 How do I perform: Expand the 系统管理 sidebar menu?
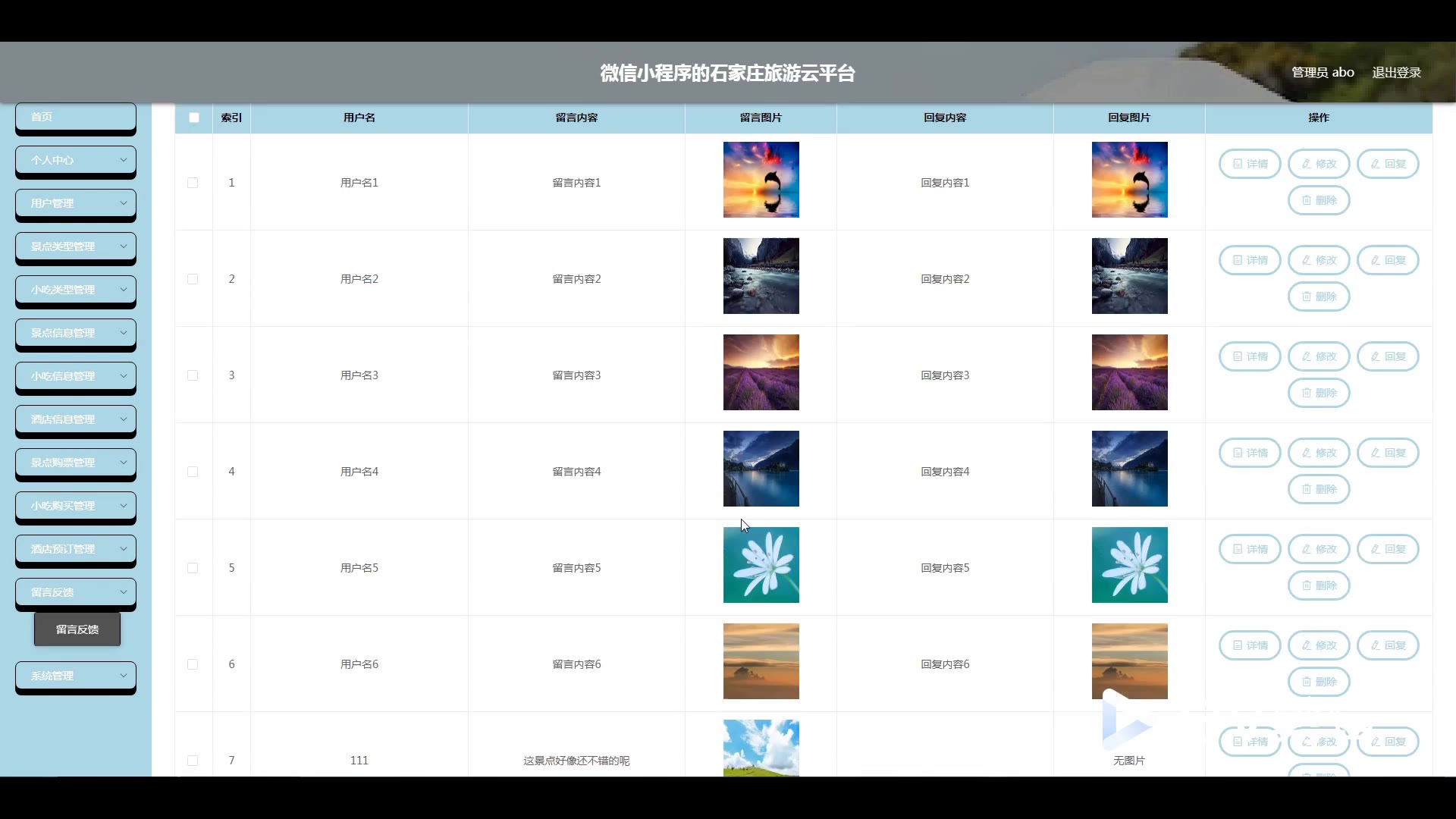(76, 676)
